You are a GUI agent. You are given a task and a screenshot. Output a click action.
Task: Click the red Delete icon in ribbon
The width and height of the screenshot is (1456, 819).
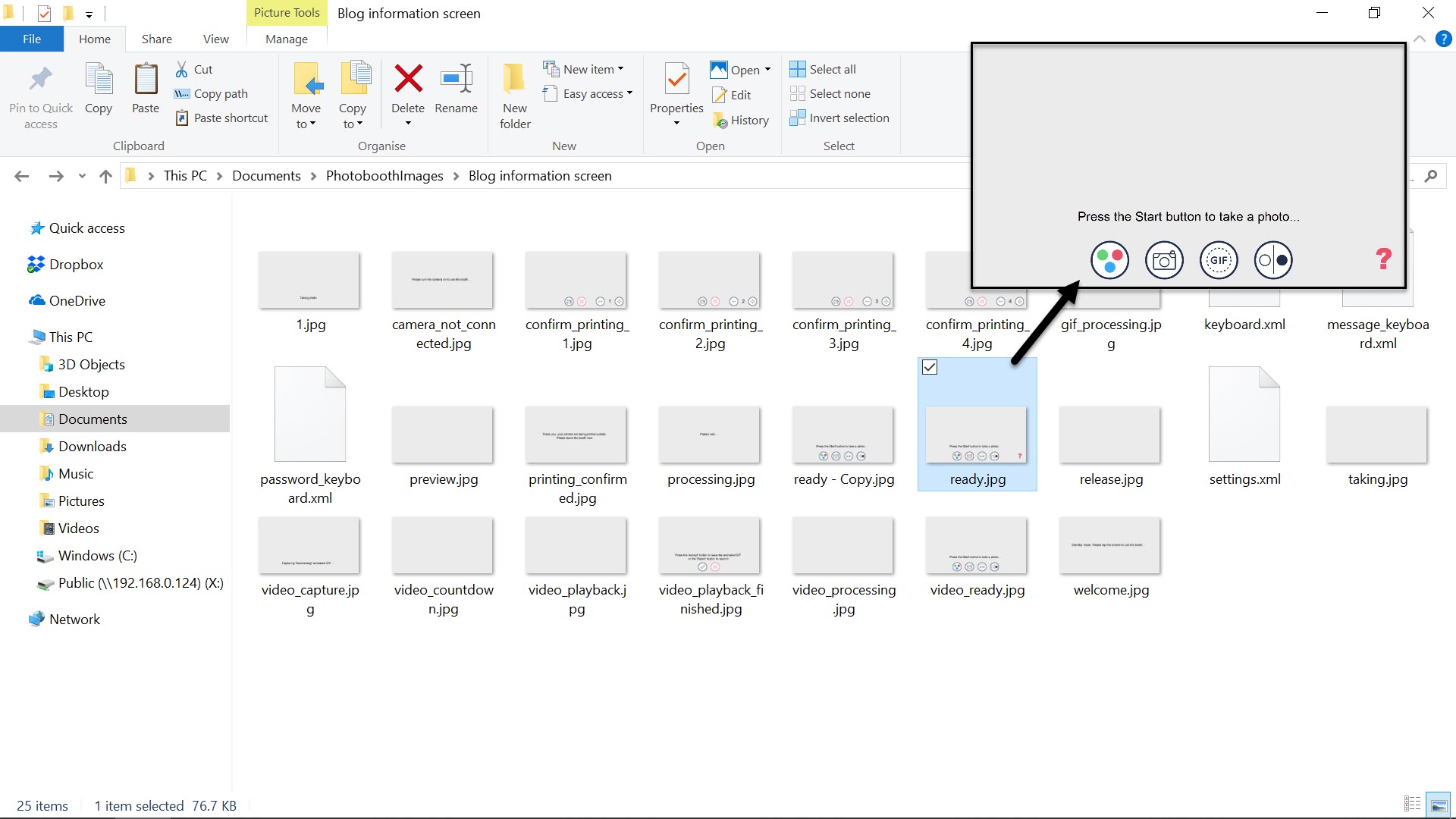[408, 79]
